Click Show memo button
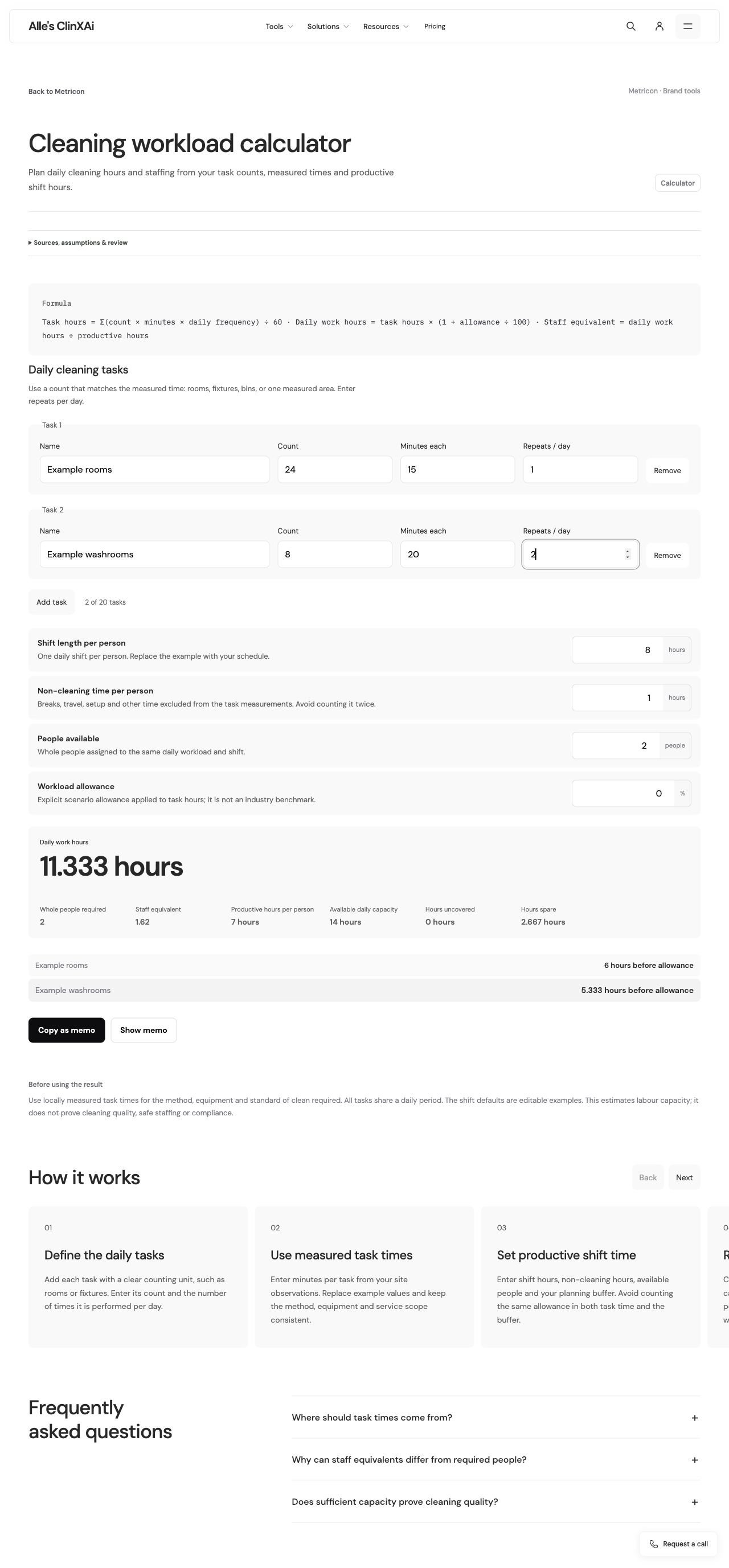 click(144, 1030)
